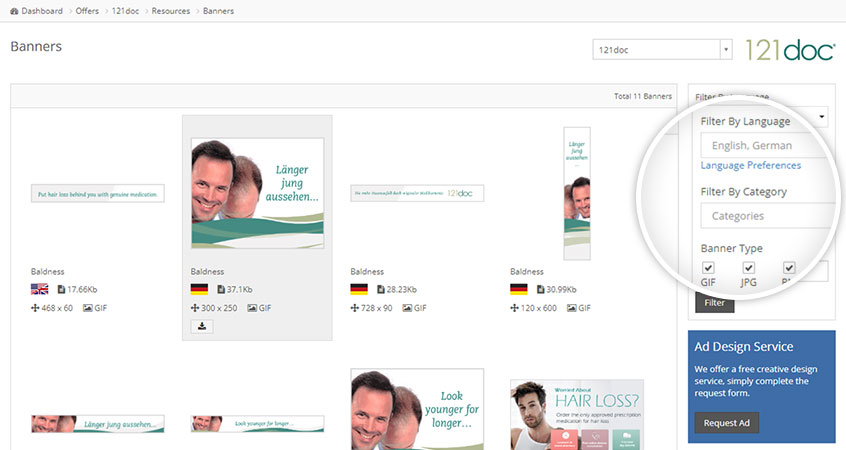
Task: Open the Language Preferences link
Action: pos(750,165)
